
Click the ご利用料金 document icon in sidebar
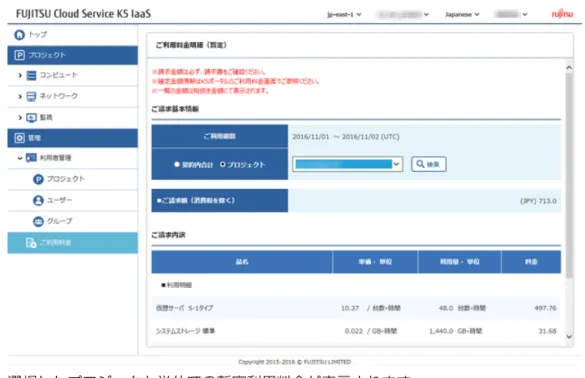coord(31,243)
